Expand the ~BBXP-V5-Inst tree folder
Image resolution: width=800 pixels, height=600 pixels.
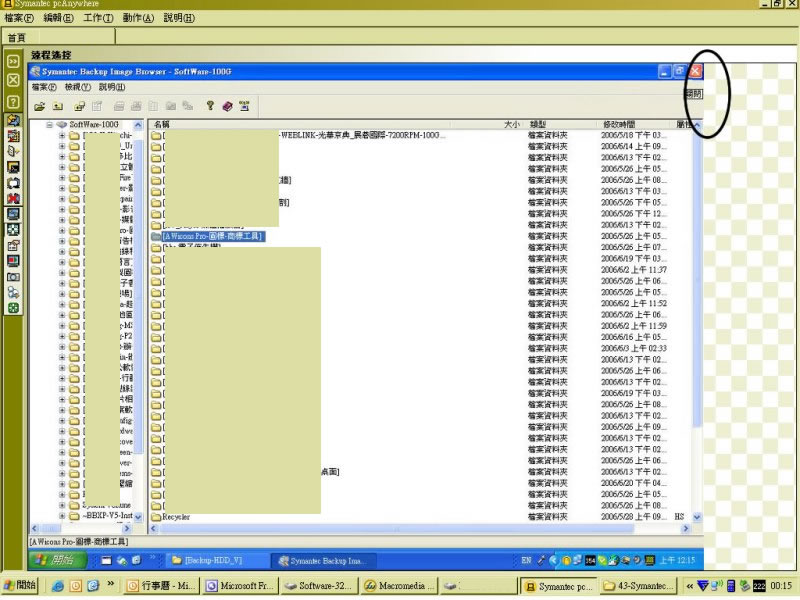[x=62, y=516]
